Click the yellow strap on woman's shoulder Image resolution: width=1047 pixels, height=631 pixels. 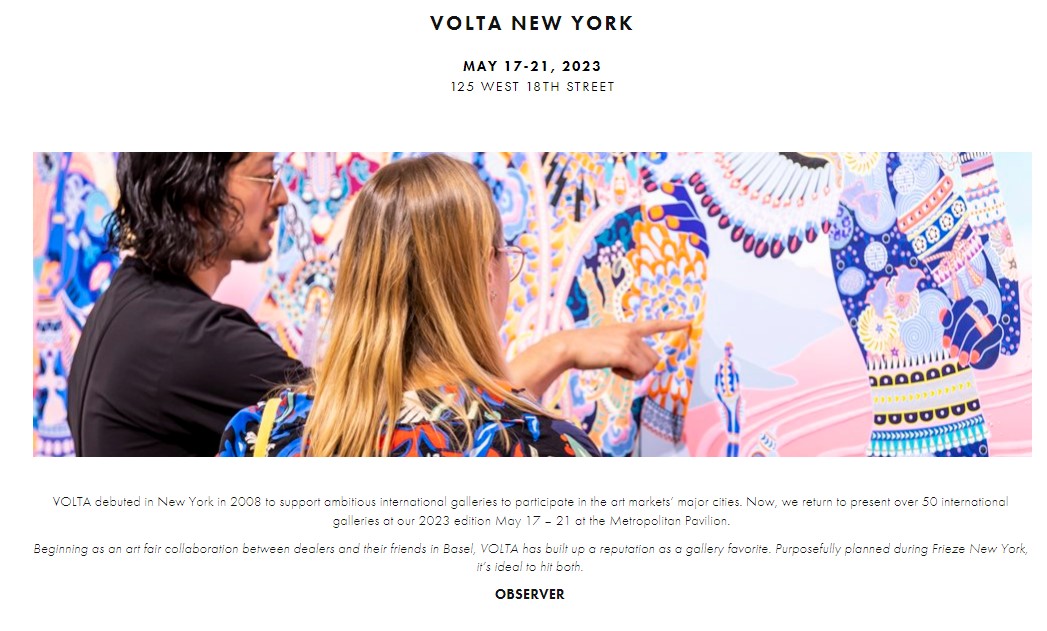(266, 429)
